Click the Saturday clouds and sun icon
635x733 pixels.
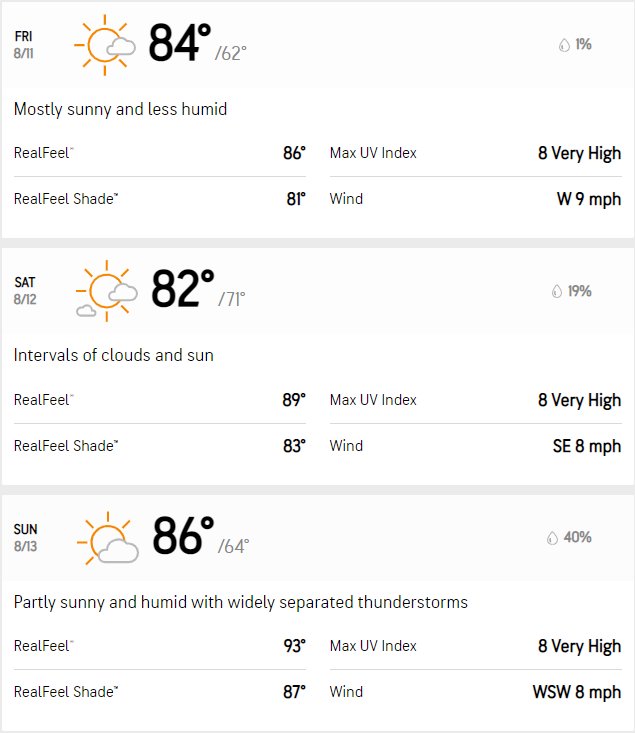[107, 291]
